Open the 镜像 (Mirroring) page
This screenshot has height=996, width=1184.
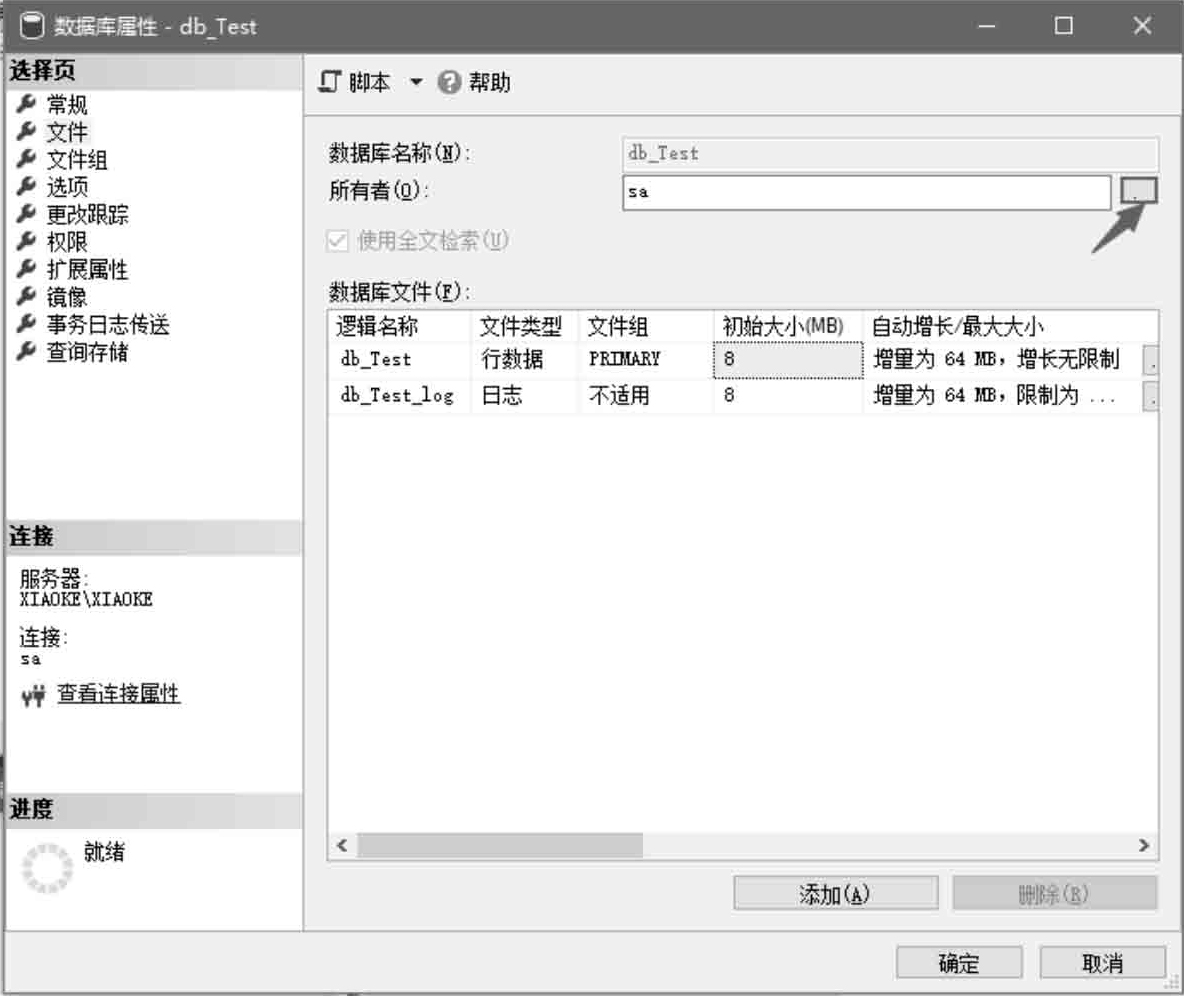(67, 297)
